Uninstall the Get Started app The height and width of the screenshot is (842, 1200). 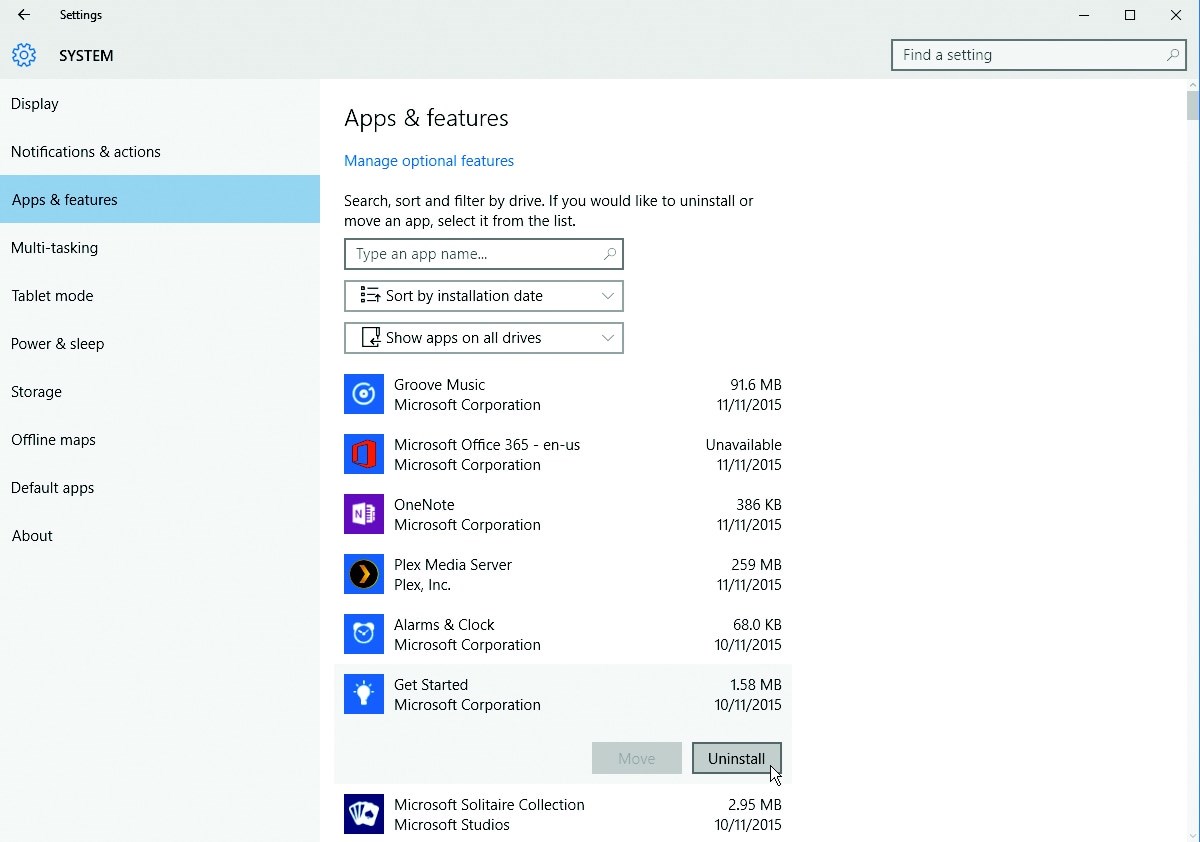[736, 758]
